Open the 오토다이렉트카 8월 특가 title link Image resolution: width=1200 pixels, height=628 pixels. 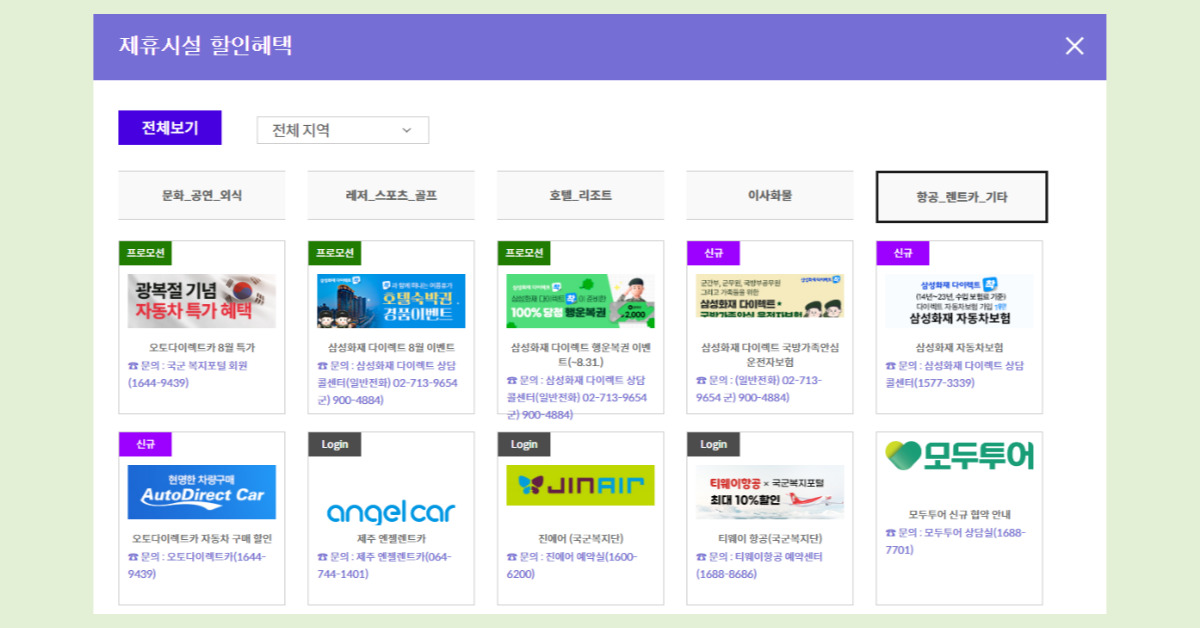click(202, 348)
